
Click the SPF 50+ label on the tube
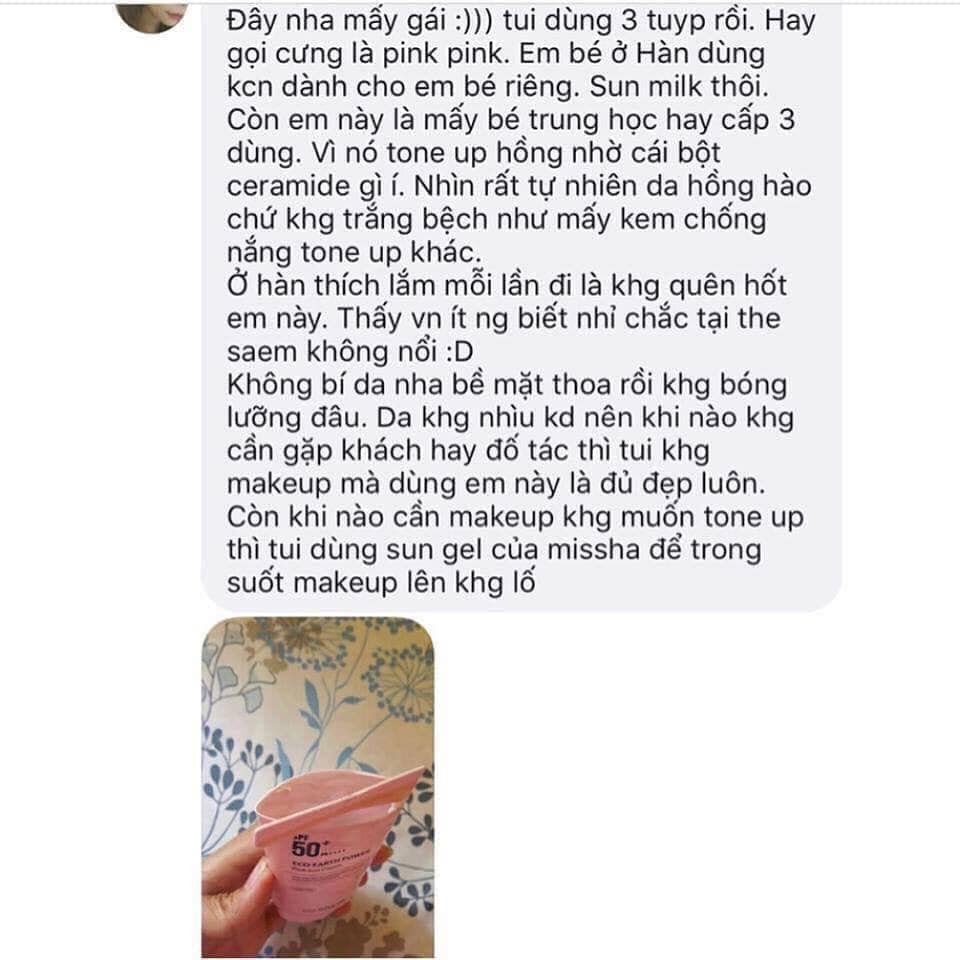pos(308,846)
